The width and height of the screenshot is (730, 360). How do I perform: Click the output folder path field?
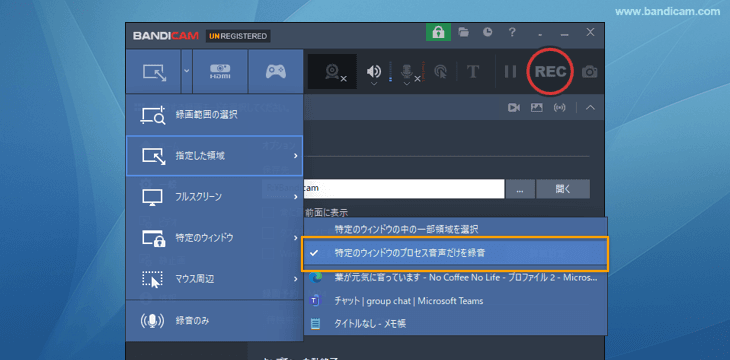point(383,189)
